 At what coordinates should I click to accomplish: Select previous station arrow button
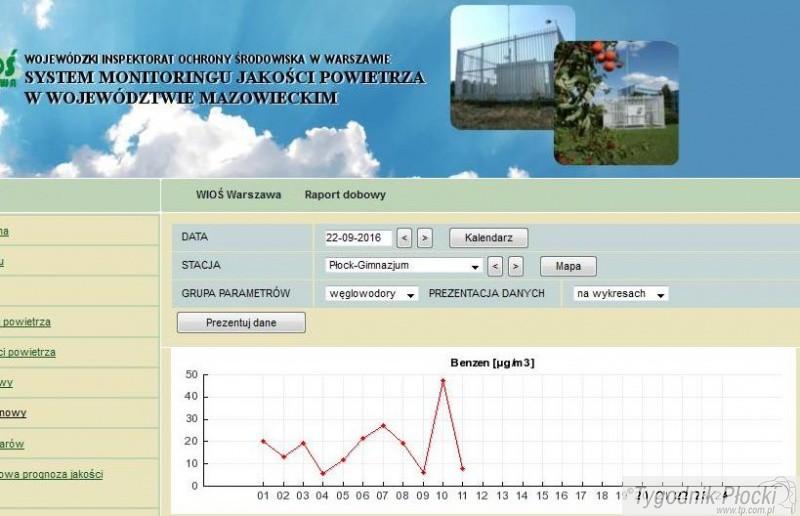pyautogui.click(x=495, y=266)
